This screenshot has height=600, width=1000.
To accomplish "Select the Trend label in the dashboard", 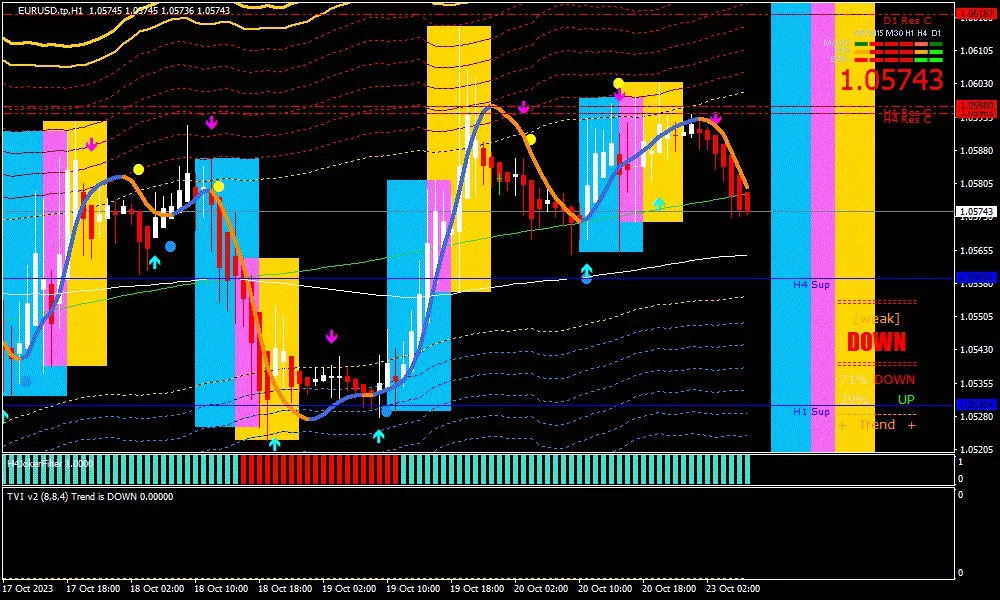I will 877,425.
